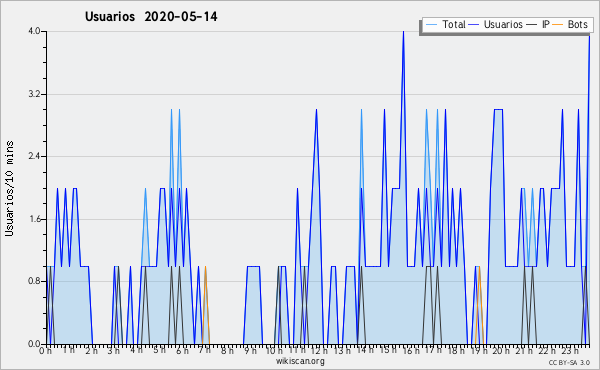Screen dimensions: 600x370
Task: Click the y-axis value 0.8
Action: (x=34, y=282)
